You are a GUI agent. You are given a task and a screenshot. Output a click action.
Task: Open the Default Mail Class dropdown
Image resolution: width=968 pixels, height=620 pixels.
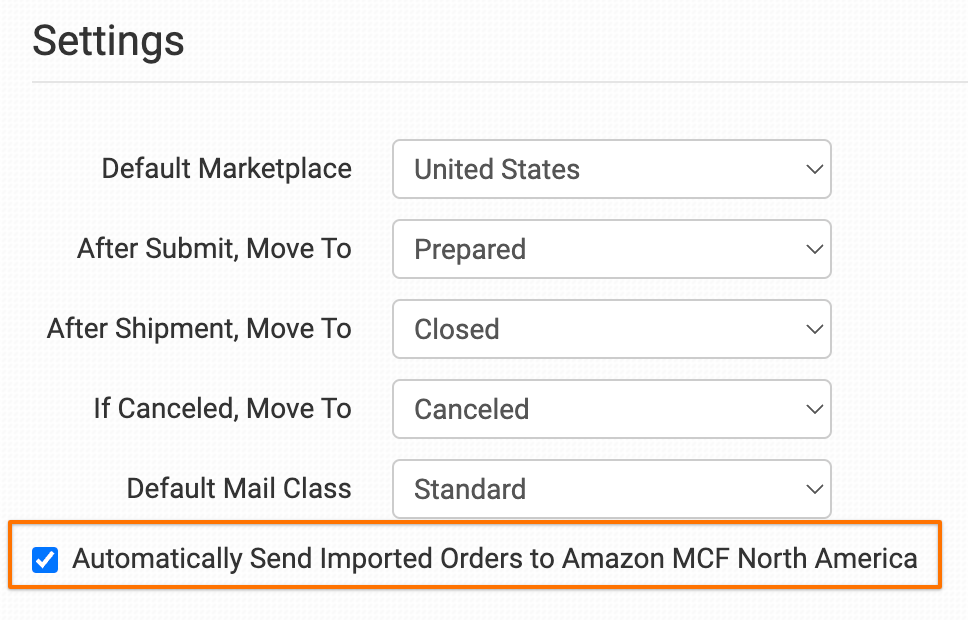pos(611,489)
